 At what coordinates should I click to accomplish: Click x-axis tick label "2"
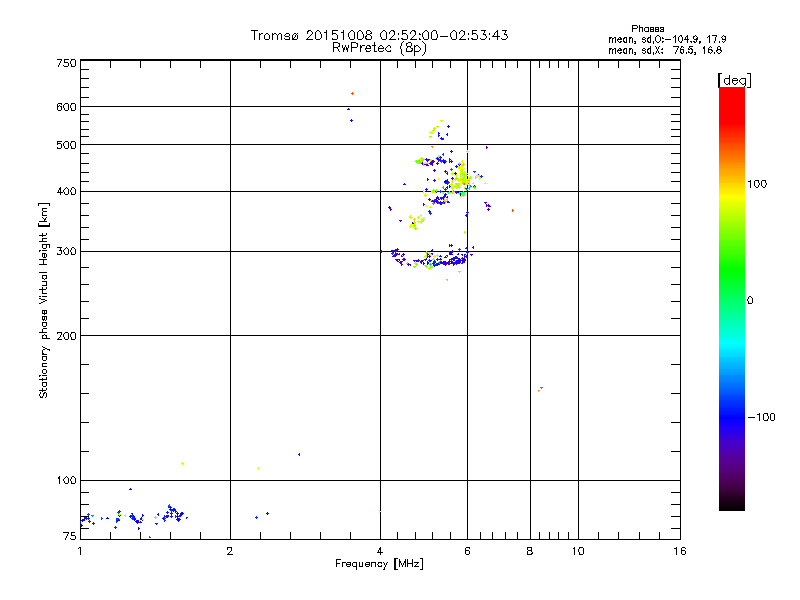coord(230,551)
